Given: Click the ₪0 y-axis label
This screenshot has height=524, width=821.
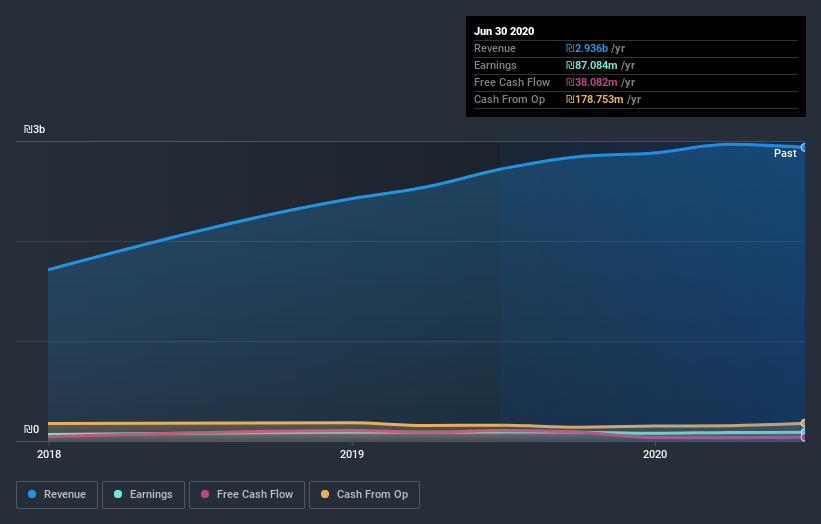Looking at the screenshot, I should (31, 429).
